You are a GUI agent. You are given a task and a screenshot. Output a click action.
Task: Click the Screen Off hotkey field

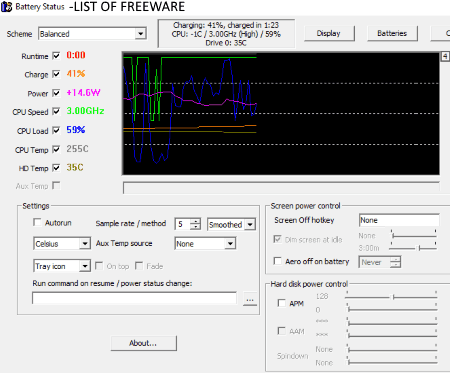[x=399, y=220]
